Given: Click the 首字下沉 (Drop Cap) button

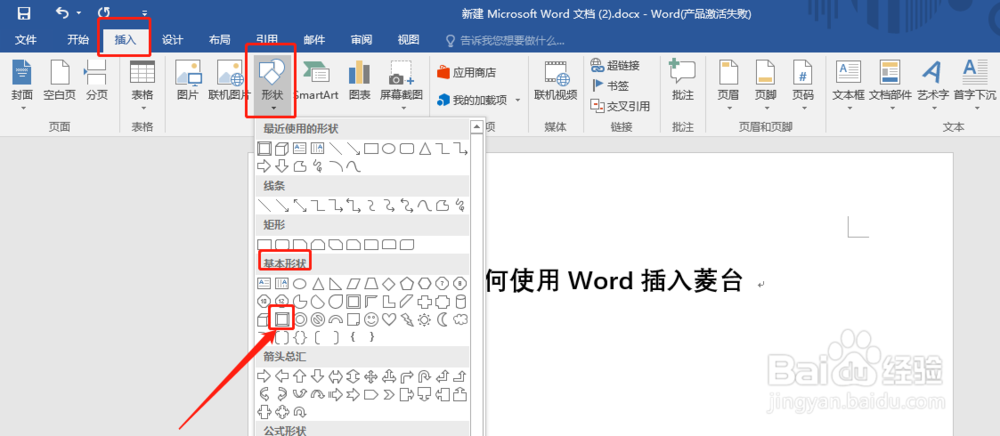Looking at the screenshot, I should pos(975,86).
